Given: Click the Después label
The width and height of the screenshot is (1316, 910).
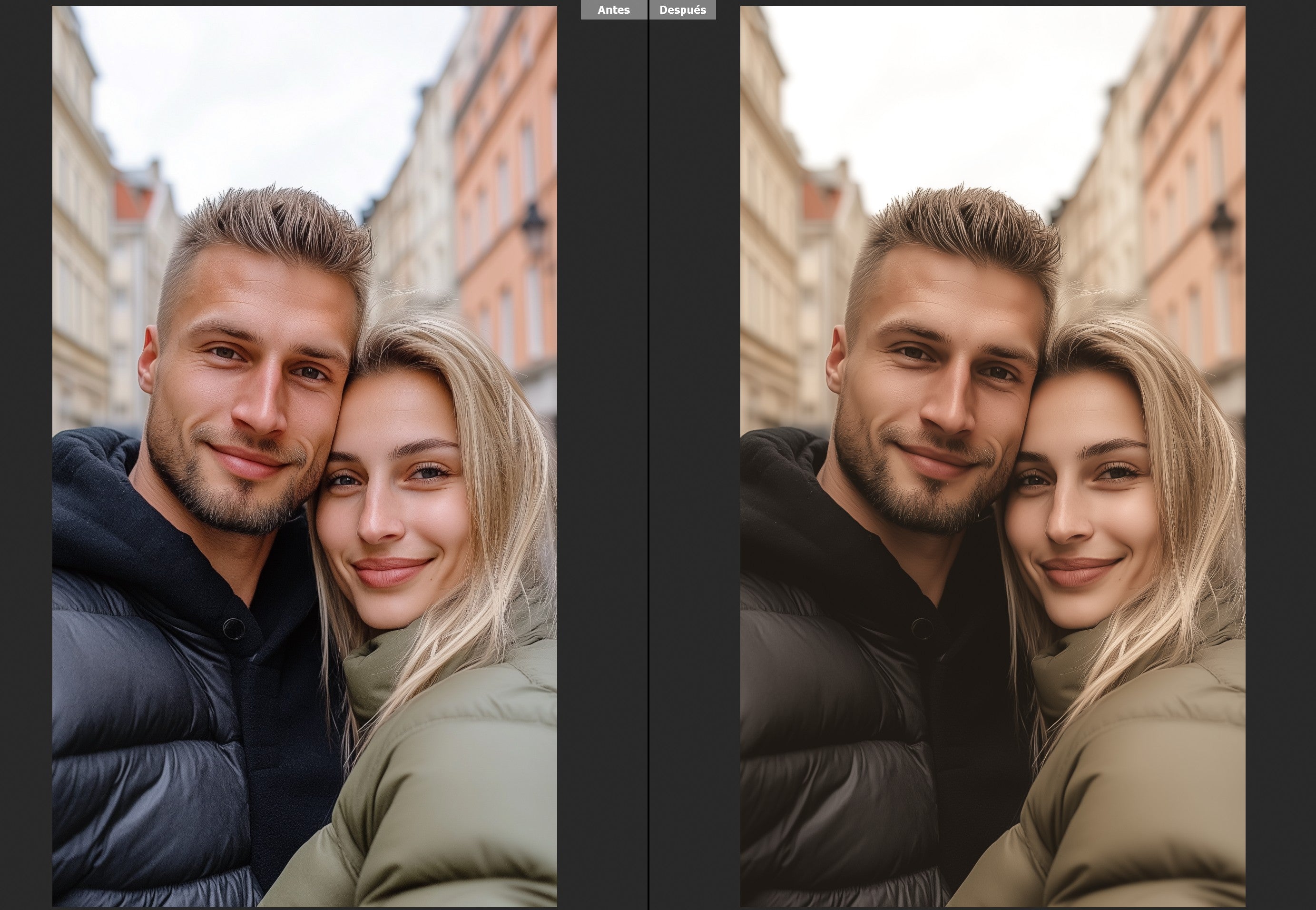Looking at the screenshot, I should click(x=682, y=10).
